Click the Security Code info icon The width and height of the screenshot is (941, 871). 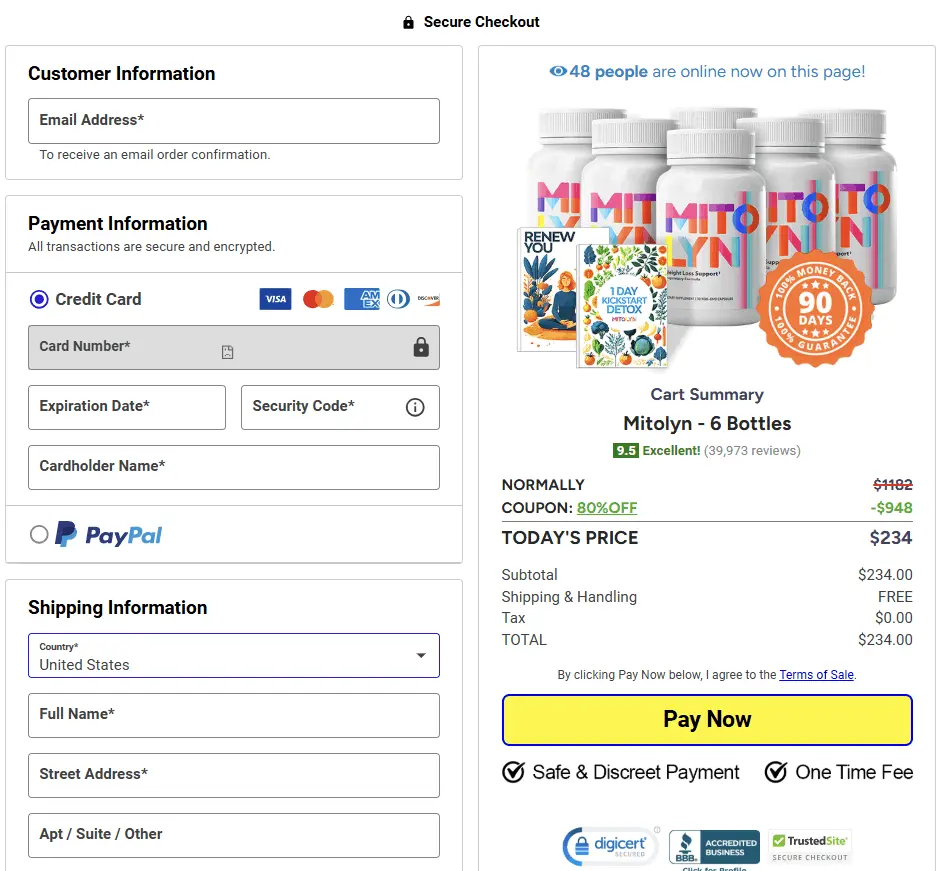coord(415,407)
